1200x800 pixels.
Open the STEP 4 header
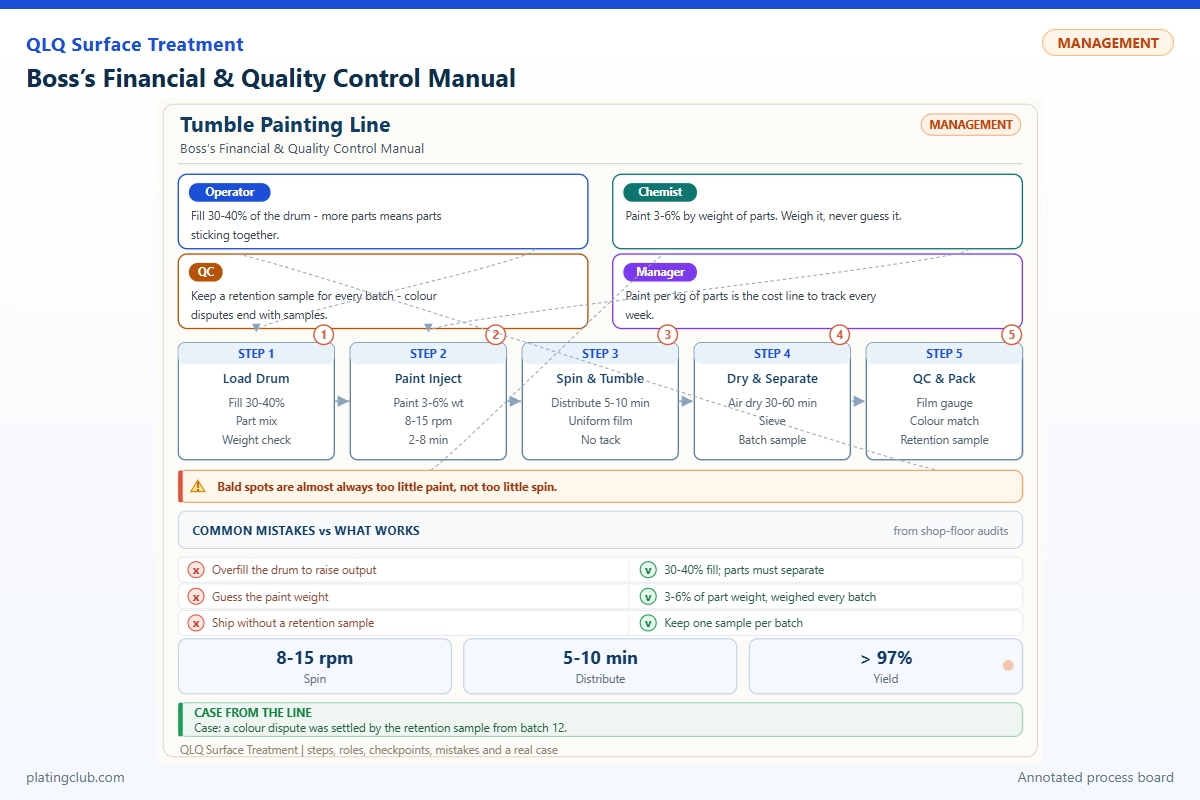tap(772, 354)
